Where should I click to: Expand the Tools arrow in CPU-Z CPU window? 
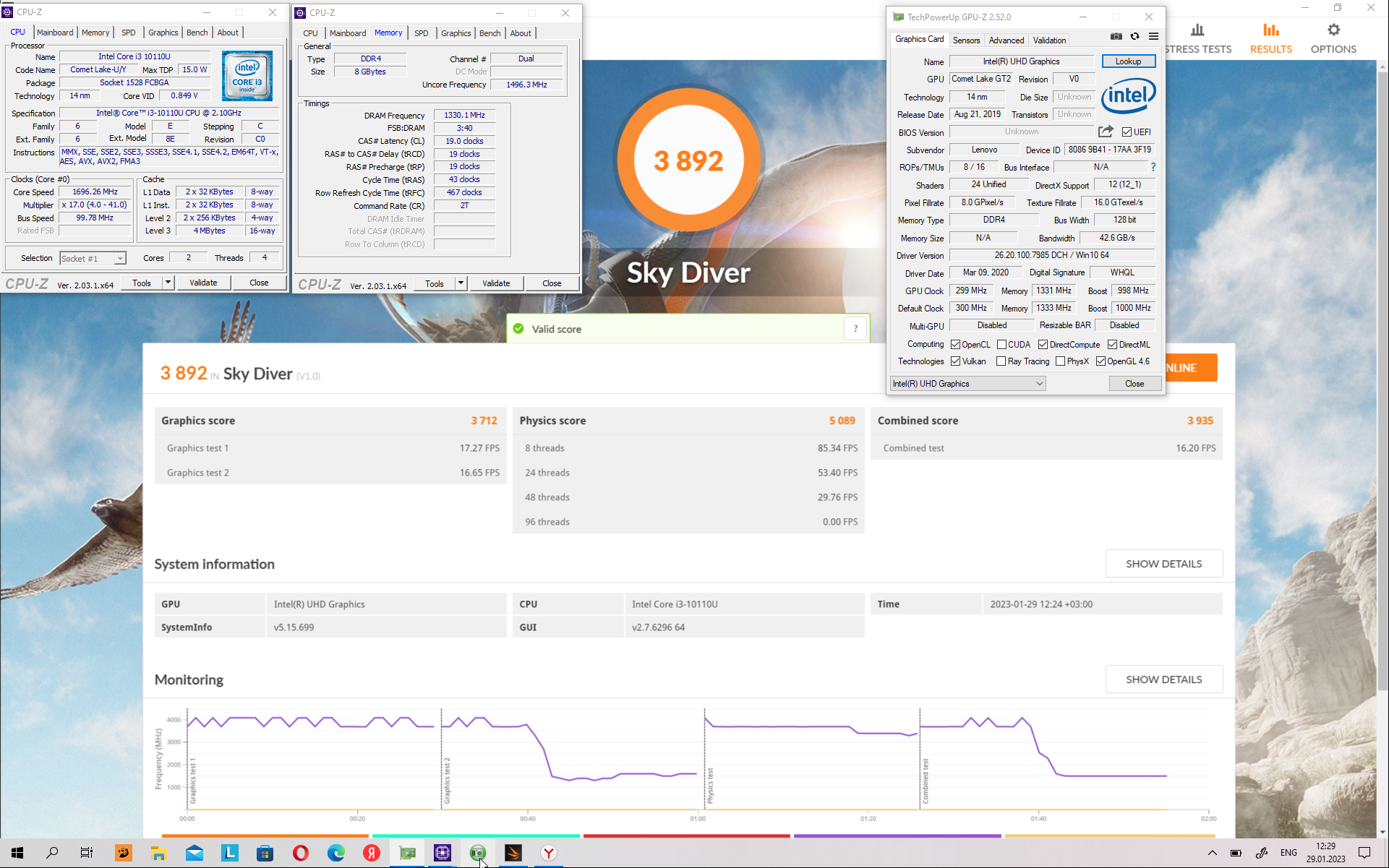pyautogui.click(x=168, y=283)
